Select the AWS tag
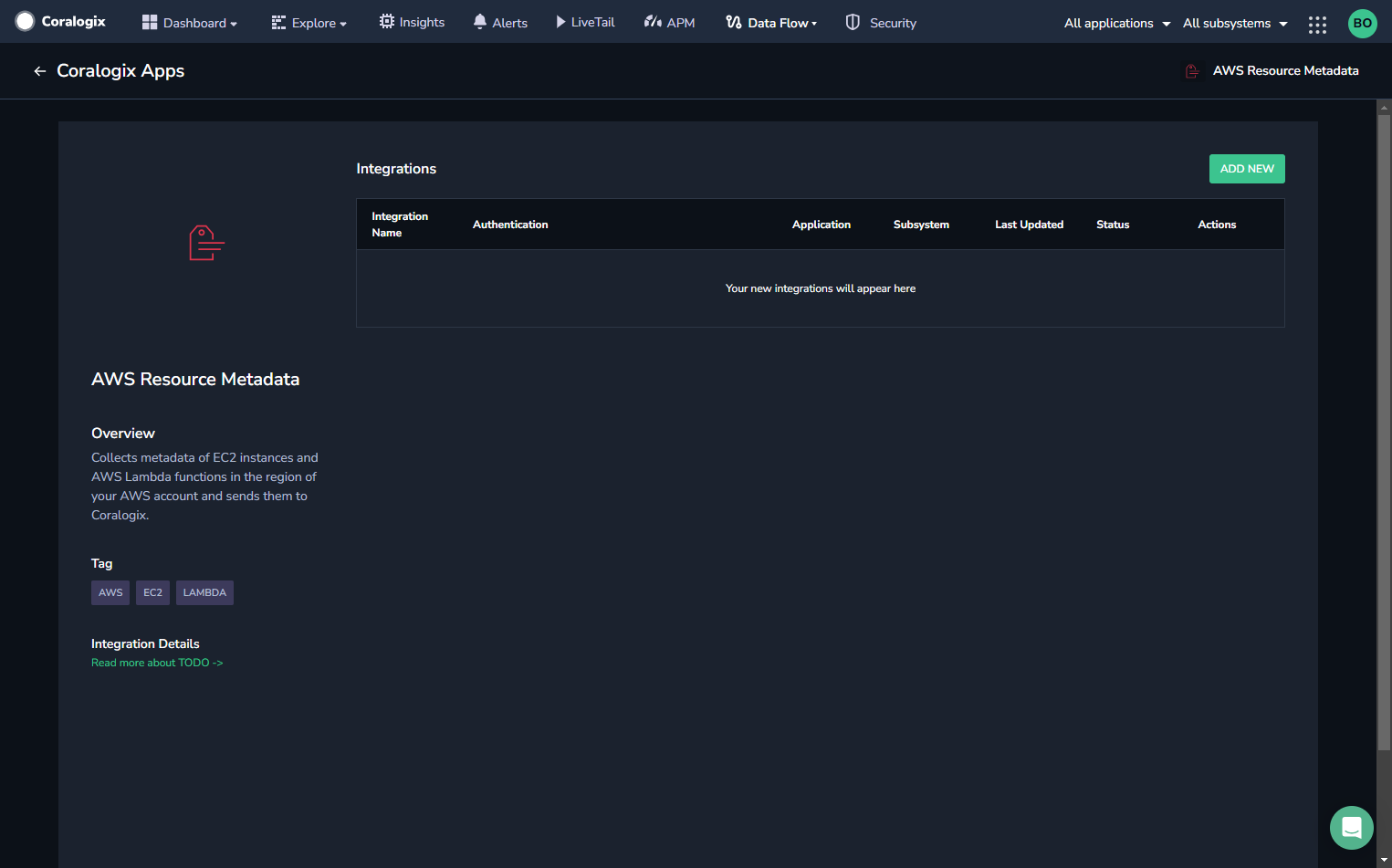This screenshot has width=1392, height=868. tap(110, 592)
